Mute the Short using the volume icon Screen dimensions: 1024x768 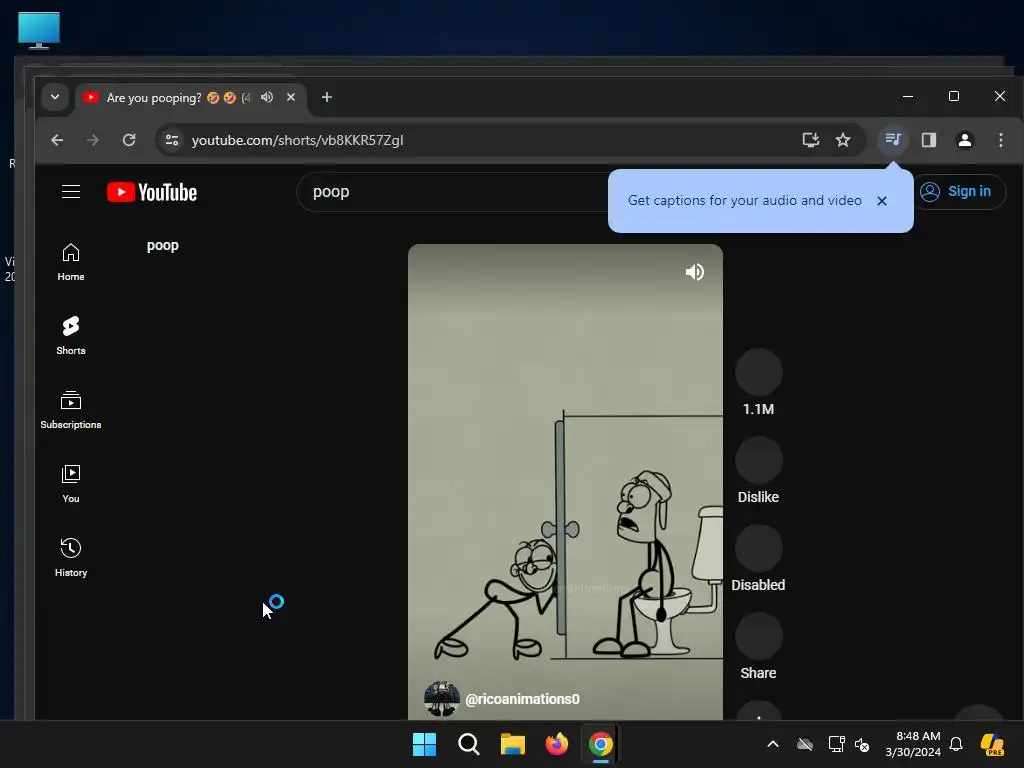point(694,272)
